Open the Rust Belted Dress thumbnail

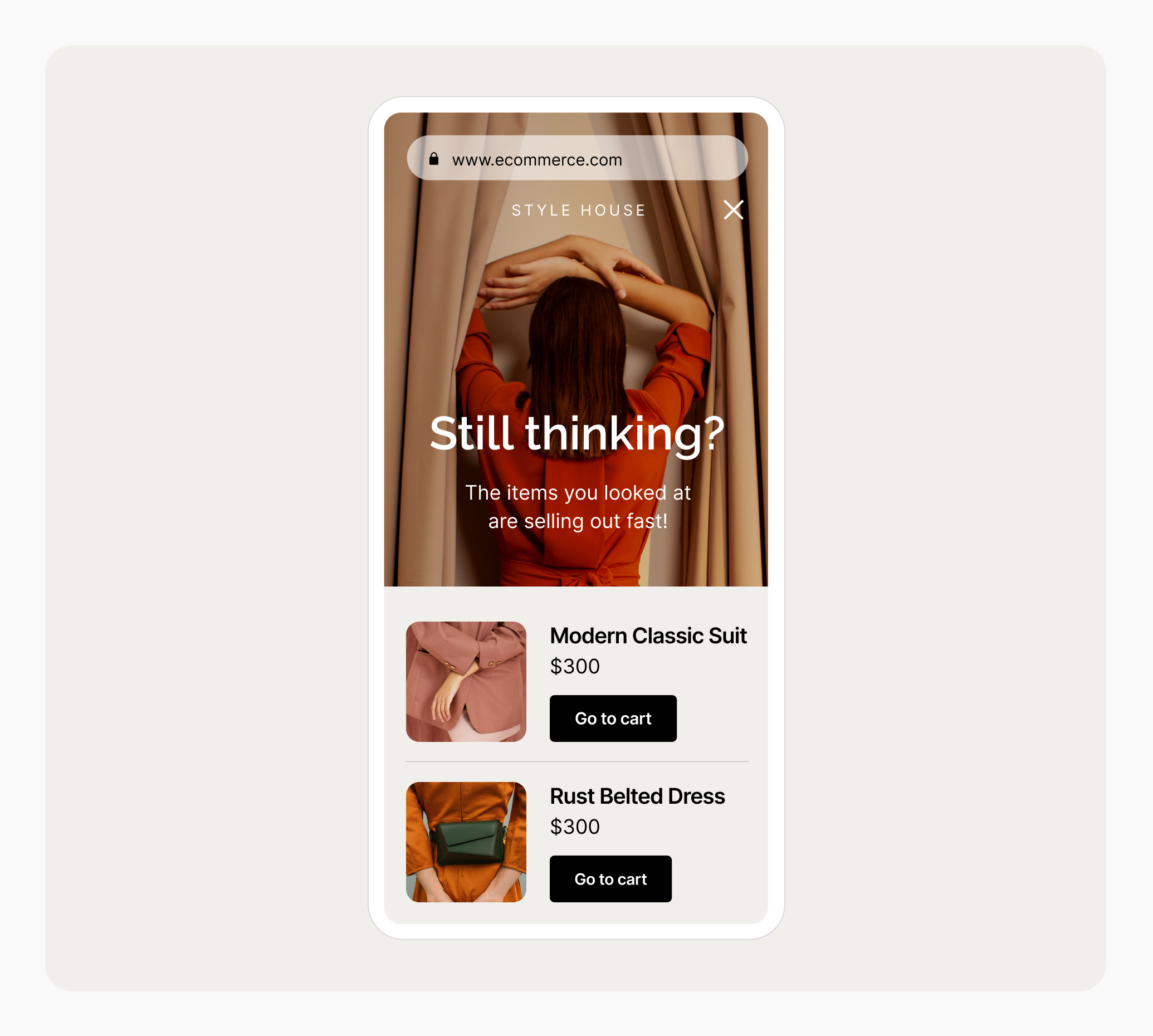(x=466, y=842)
